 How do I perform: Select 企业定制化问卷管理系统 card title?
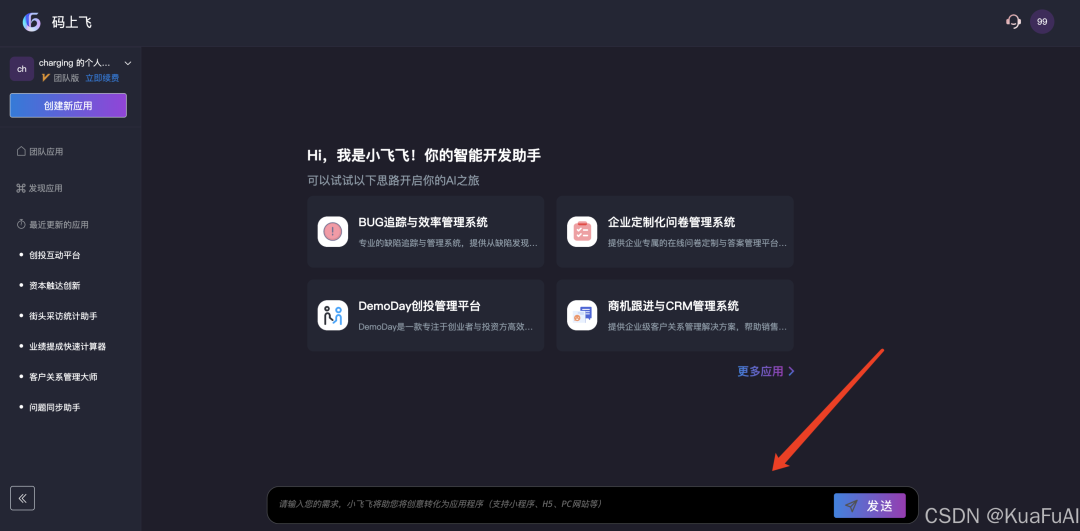672,222
